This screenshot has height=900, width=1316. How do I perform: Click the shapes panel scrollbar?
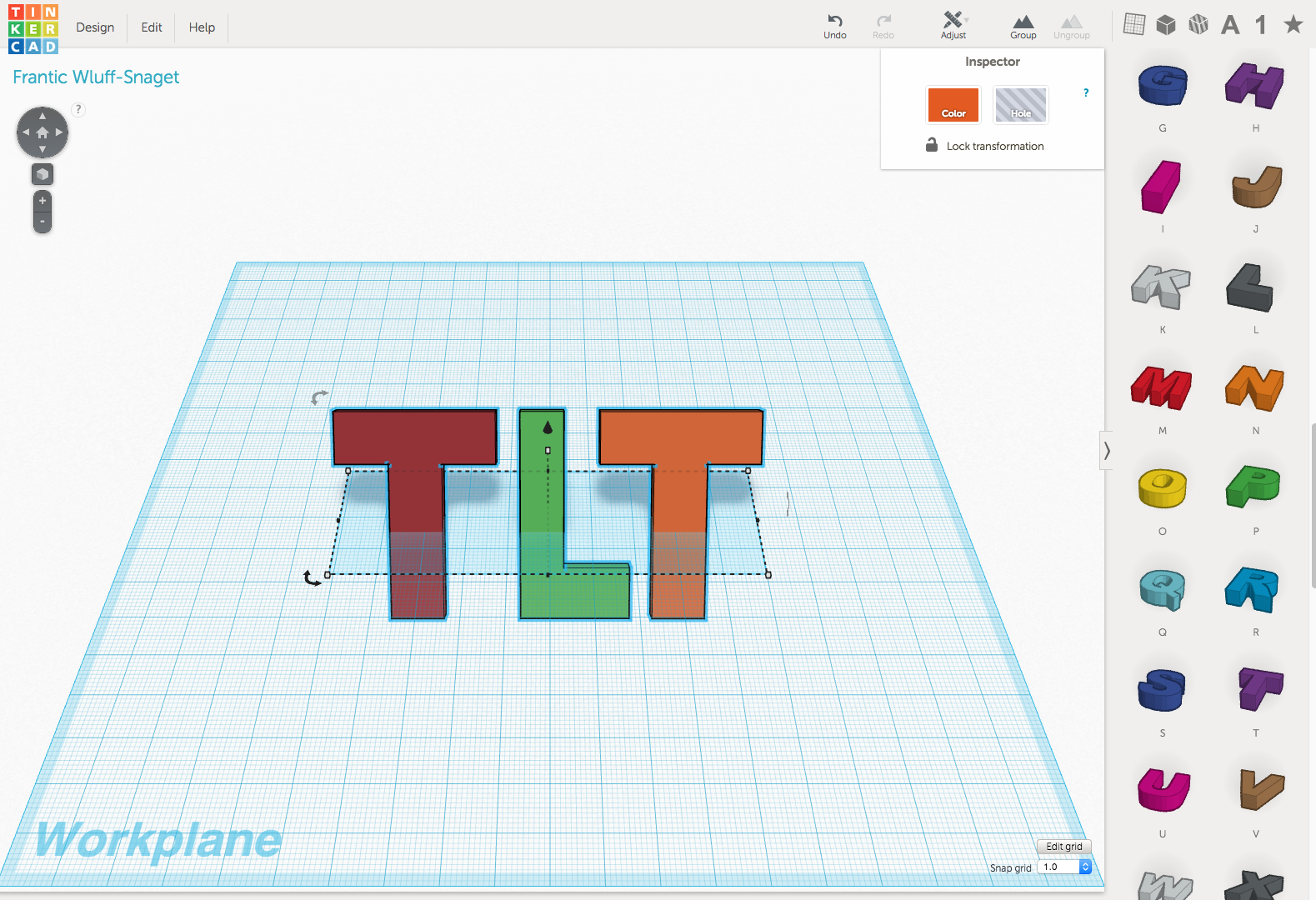coord(1313,504)
